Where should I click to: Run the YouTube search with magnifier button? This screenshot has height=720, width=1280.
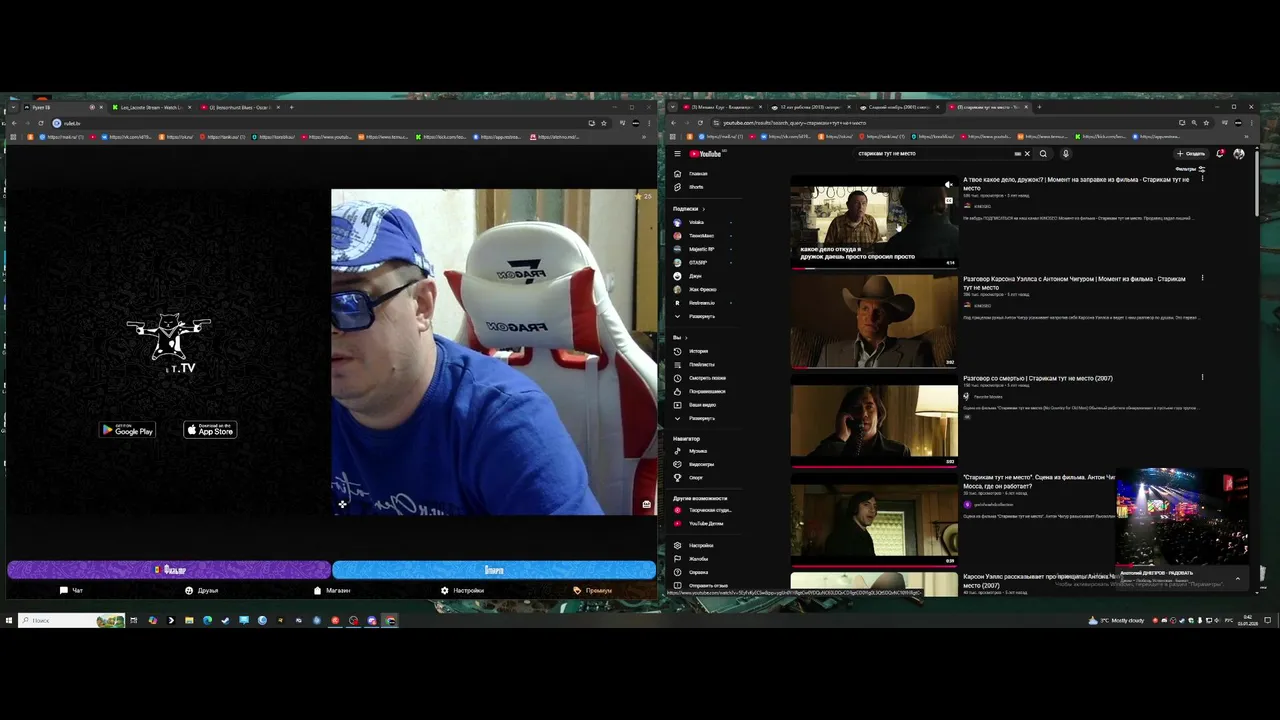(x=1043, y=154)
